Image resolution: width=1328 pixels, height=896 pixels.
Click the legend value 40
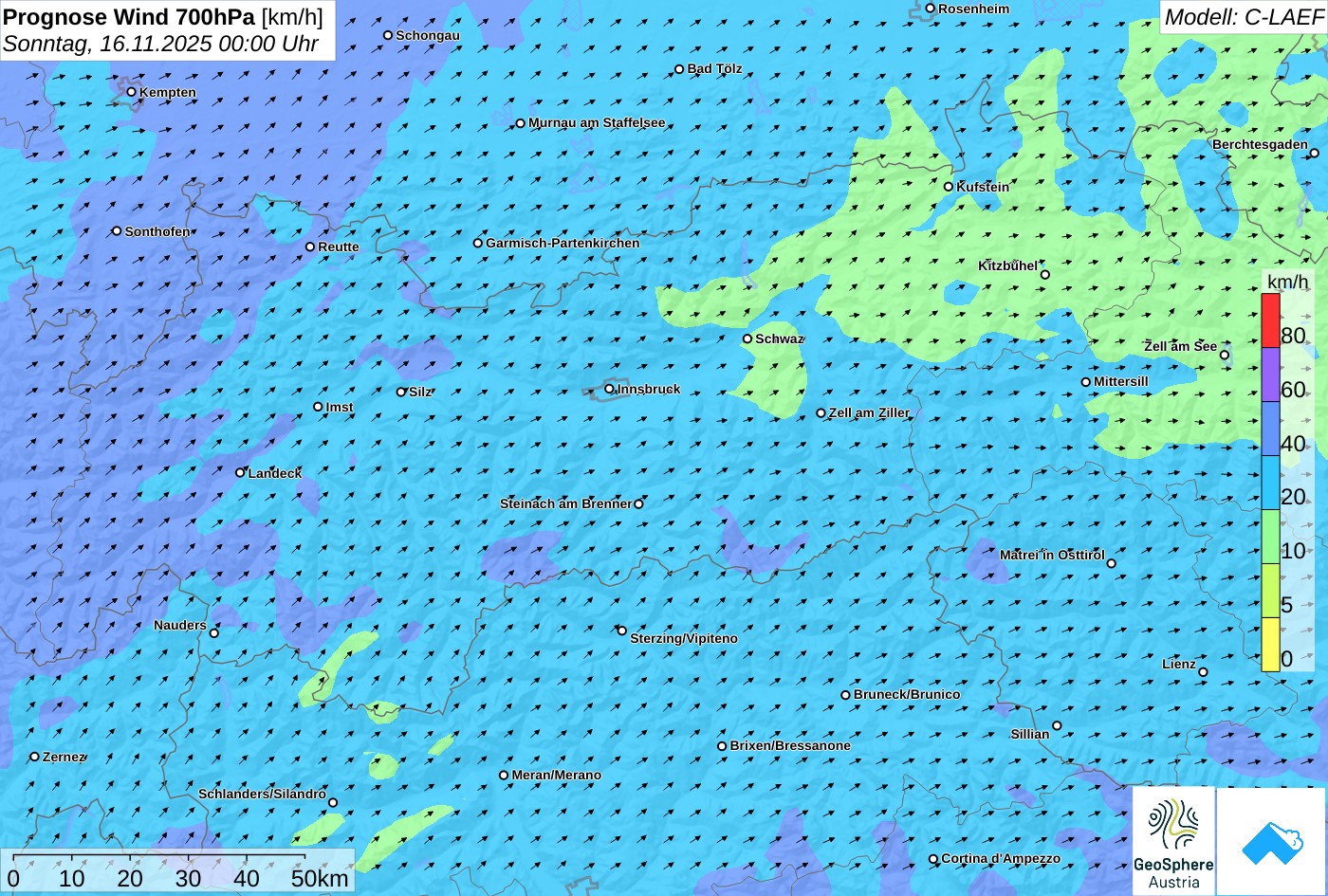point(1293,443)
